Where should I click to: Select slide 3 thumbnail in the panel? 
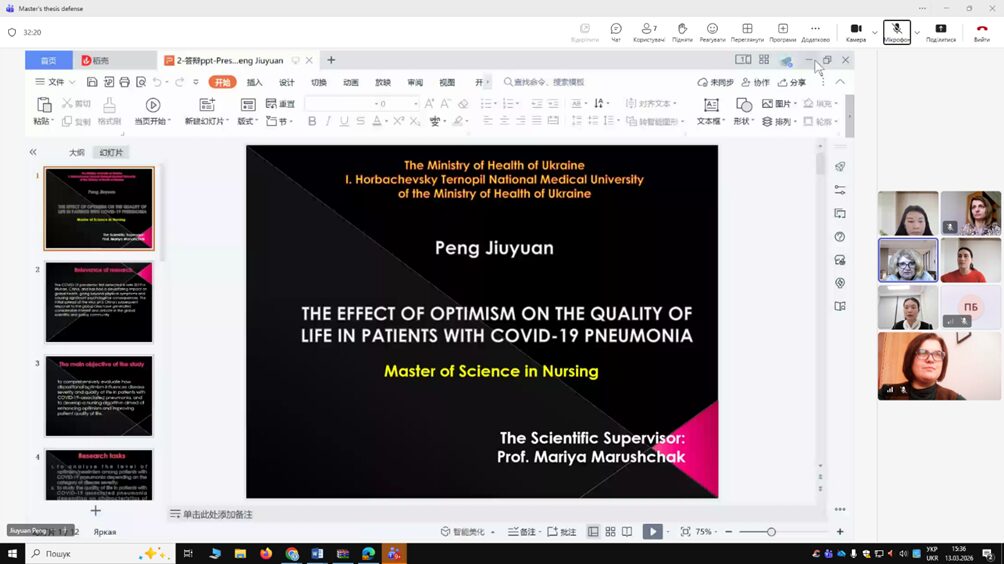coord(99,395)
